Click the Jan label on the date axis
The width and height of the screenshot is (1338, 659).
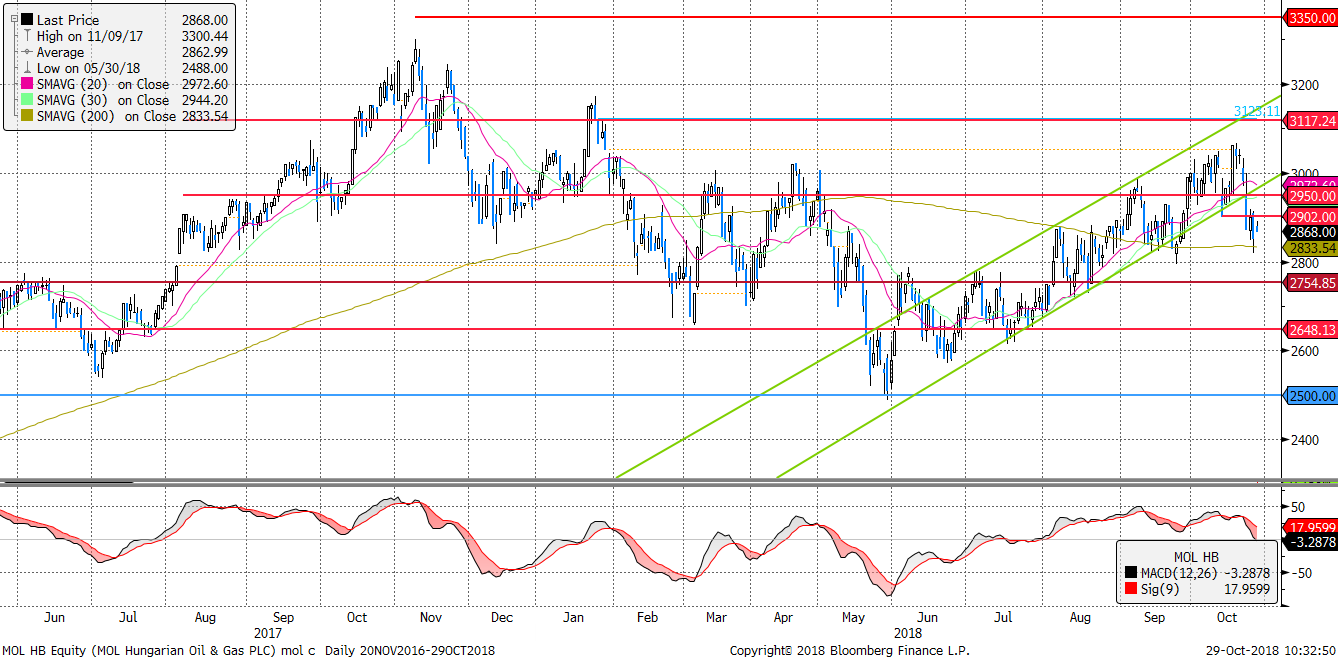click(575, 618)
